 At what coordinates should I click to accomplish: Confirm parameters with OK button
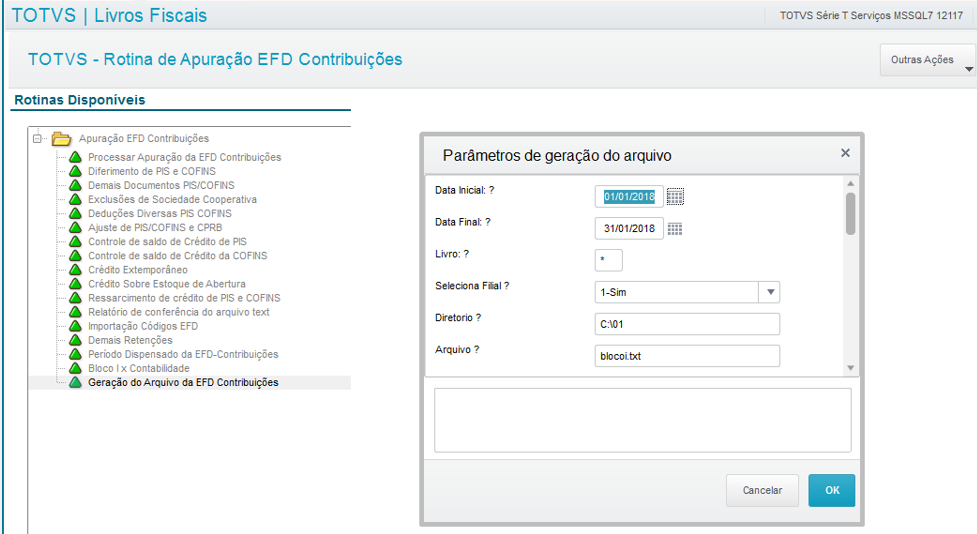click(x=832, y=490)
